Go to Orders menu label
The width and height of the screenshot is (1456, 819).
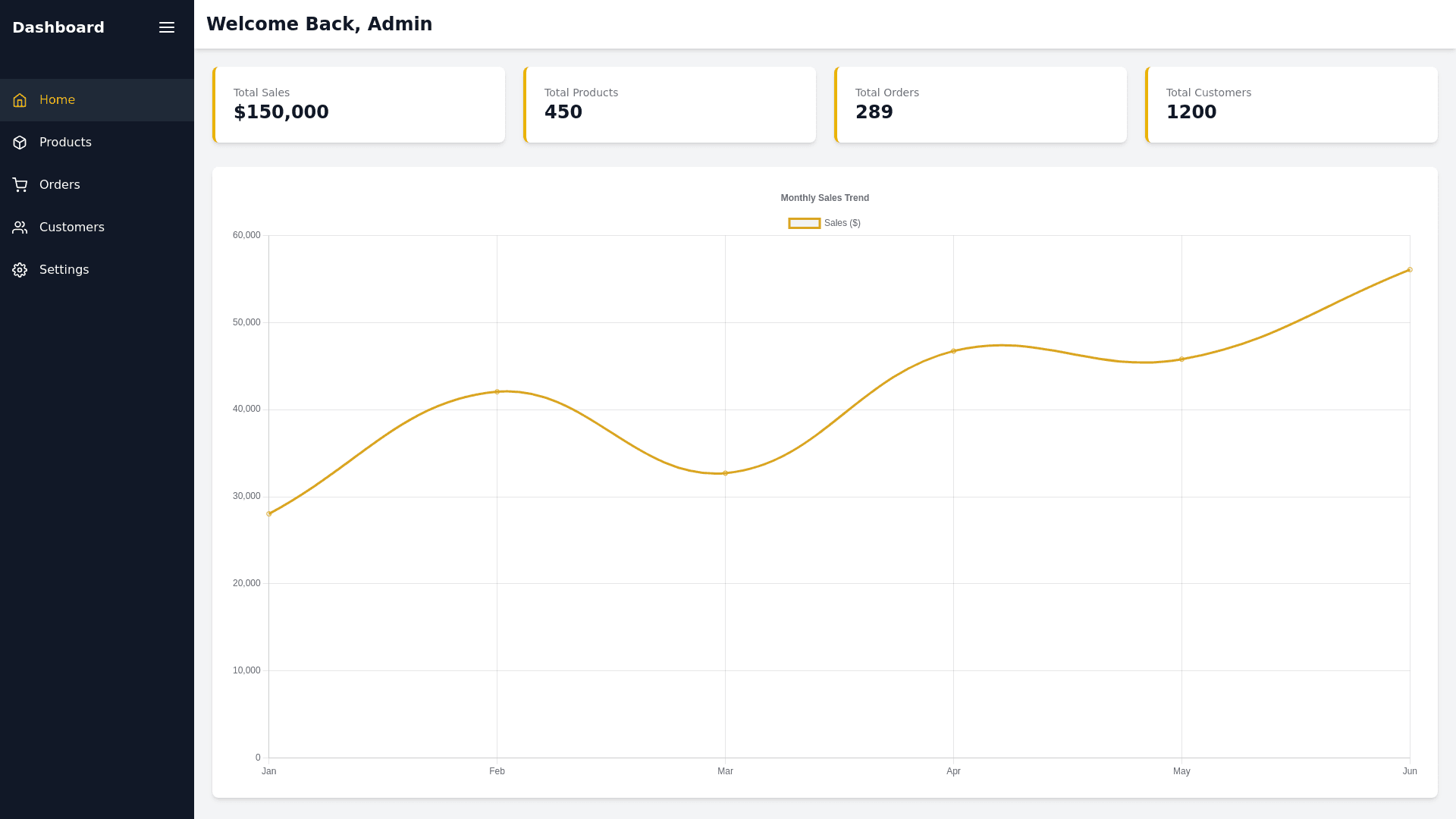[59, 185]
